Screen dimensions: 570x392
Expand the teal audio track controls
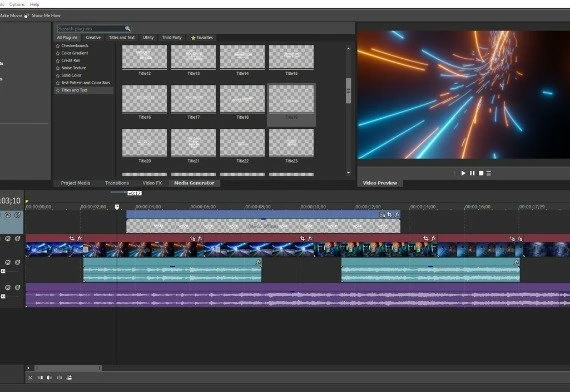coord(3,271)
